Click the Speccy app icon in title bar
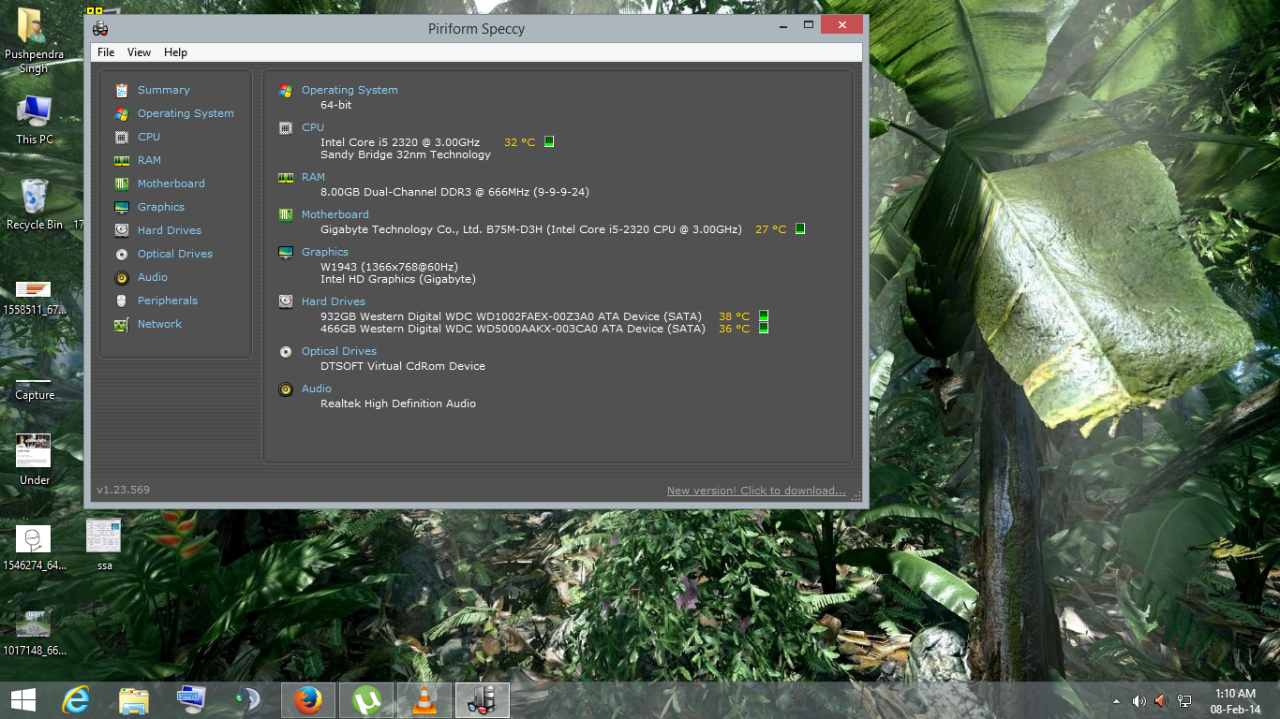 point(100,28)
